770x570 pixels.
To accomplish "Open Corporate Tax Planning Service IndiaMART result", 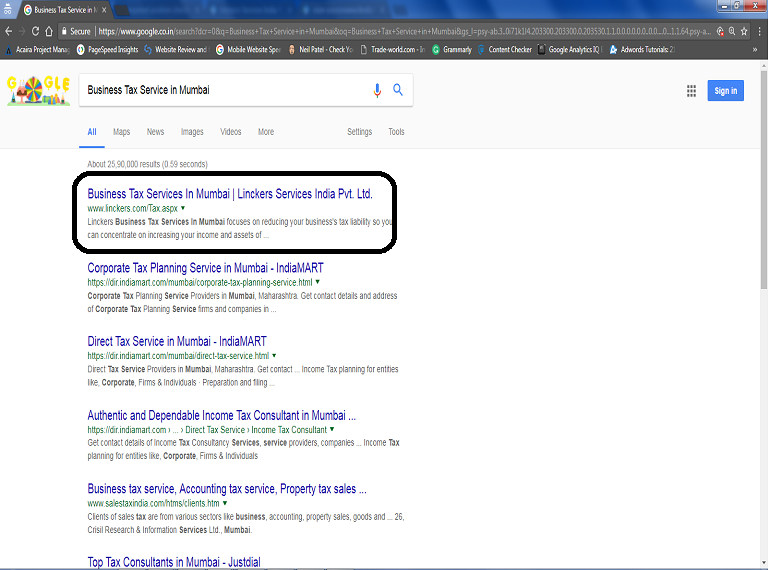I will (205, 268).
